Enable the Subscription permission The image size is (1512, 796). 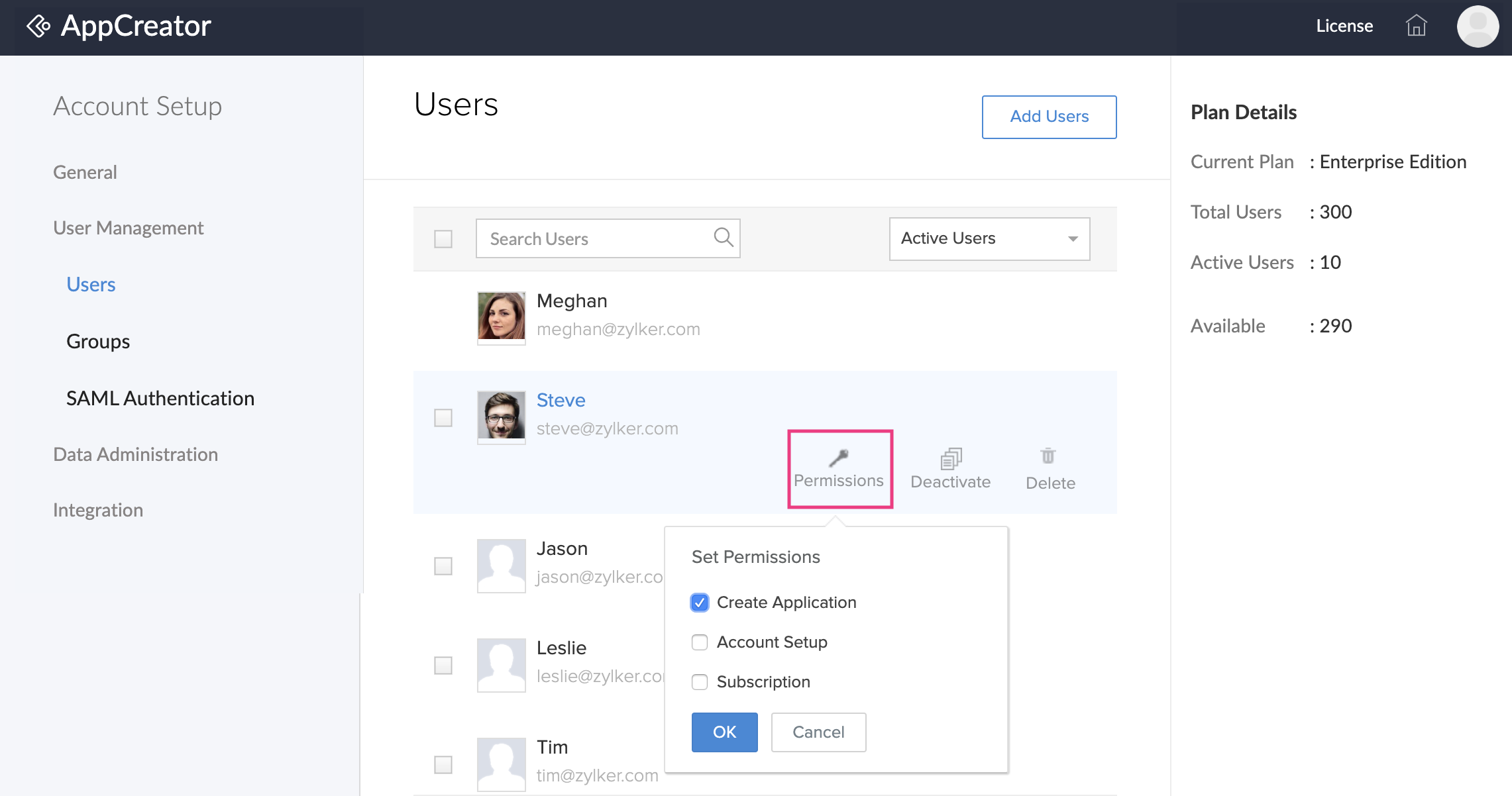pyautogui.click(x=699, y=681)
